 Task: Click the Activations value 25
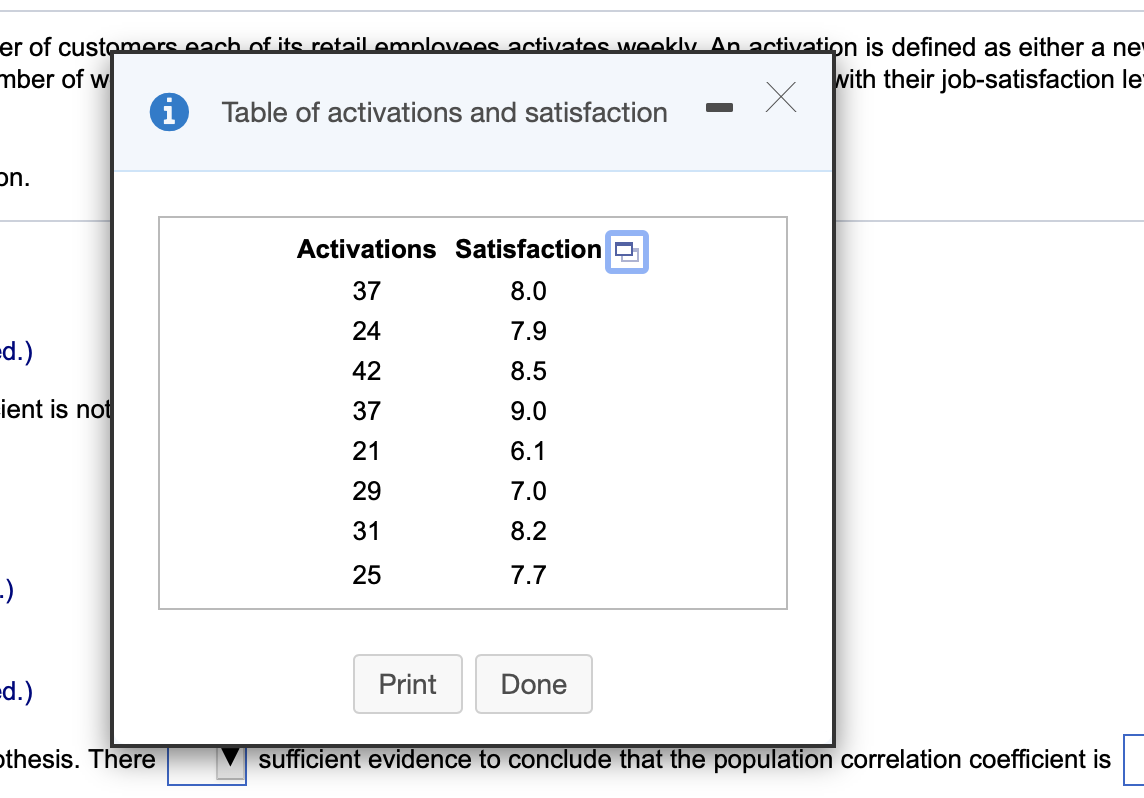click(366, 575)
